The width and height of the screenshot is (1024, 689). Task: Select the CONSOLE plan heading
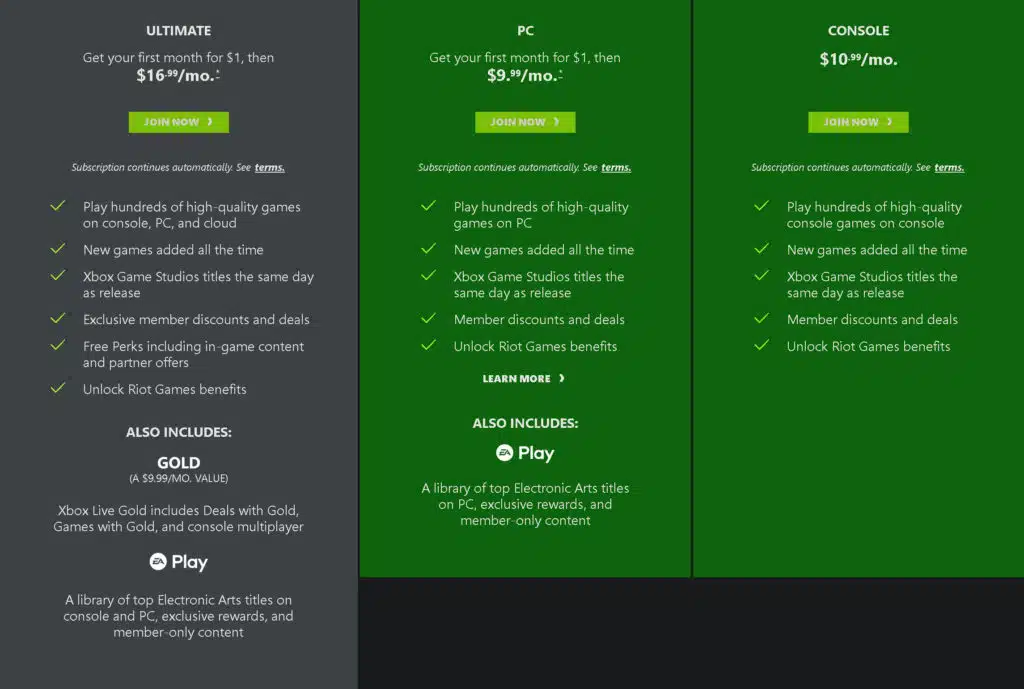pyautogui.click(x=858, y=31)
